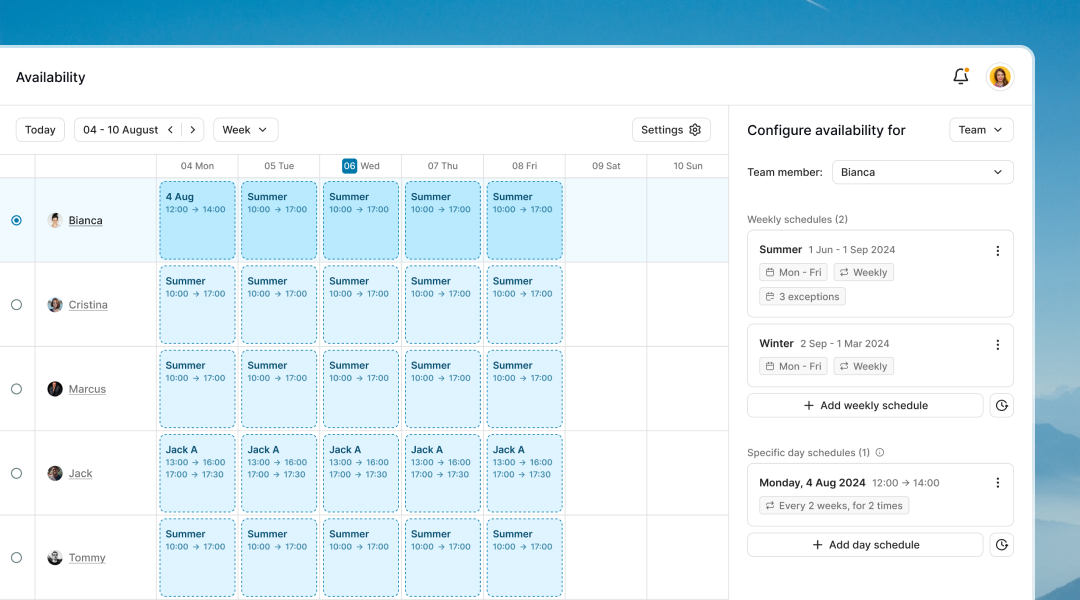Click history clock icon beside Add day schedule
This screenshot has height=600, width=1080.
(x=1002, y=544)
